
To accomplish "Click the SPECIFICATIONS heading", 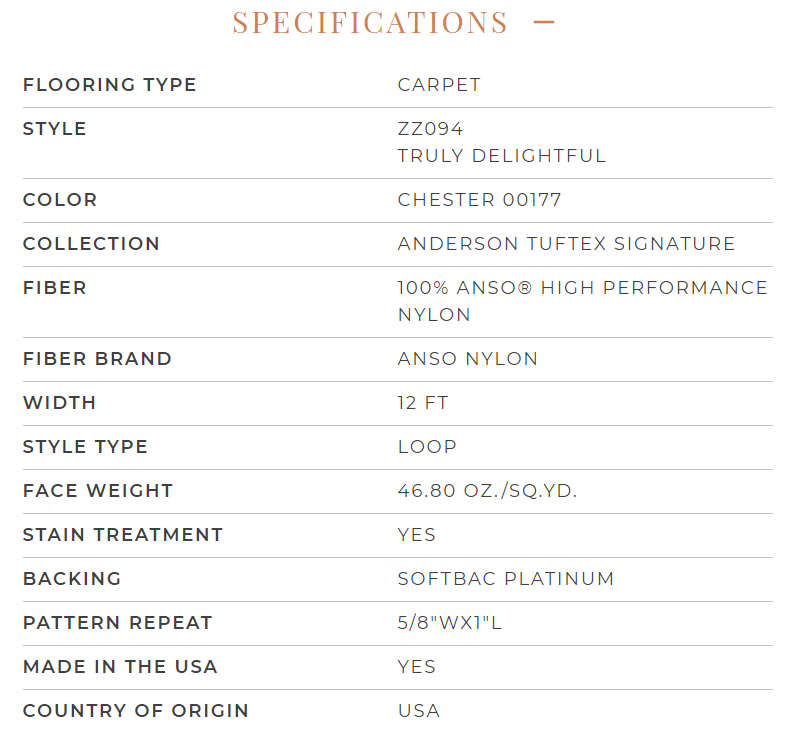I will point(370,22).
